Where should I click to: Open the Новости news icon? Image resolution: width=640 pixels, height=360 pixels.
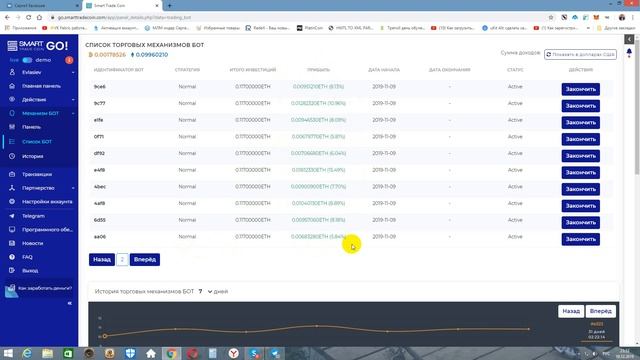pos(12,243)
